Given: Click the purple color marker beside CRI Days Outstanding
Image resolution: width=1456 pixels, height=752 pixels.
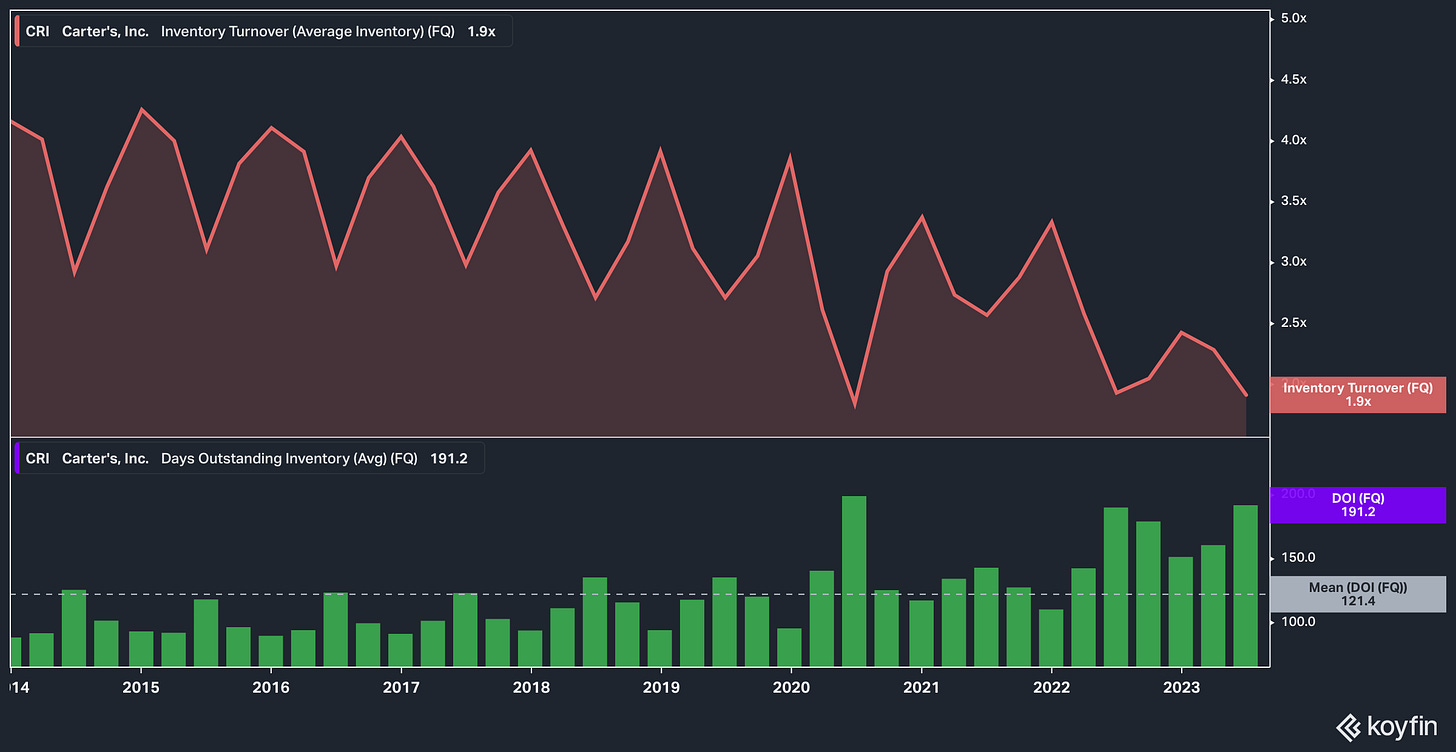Looking at the screenshot, I should click(18, 458).
